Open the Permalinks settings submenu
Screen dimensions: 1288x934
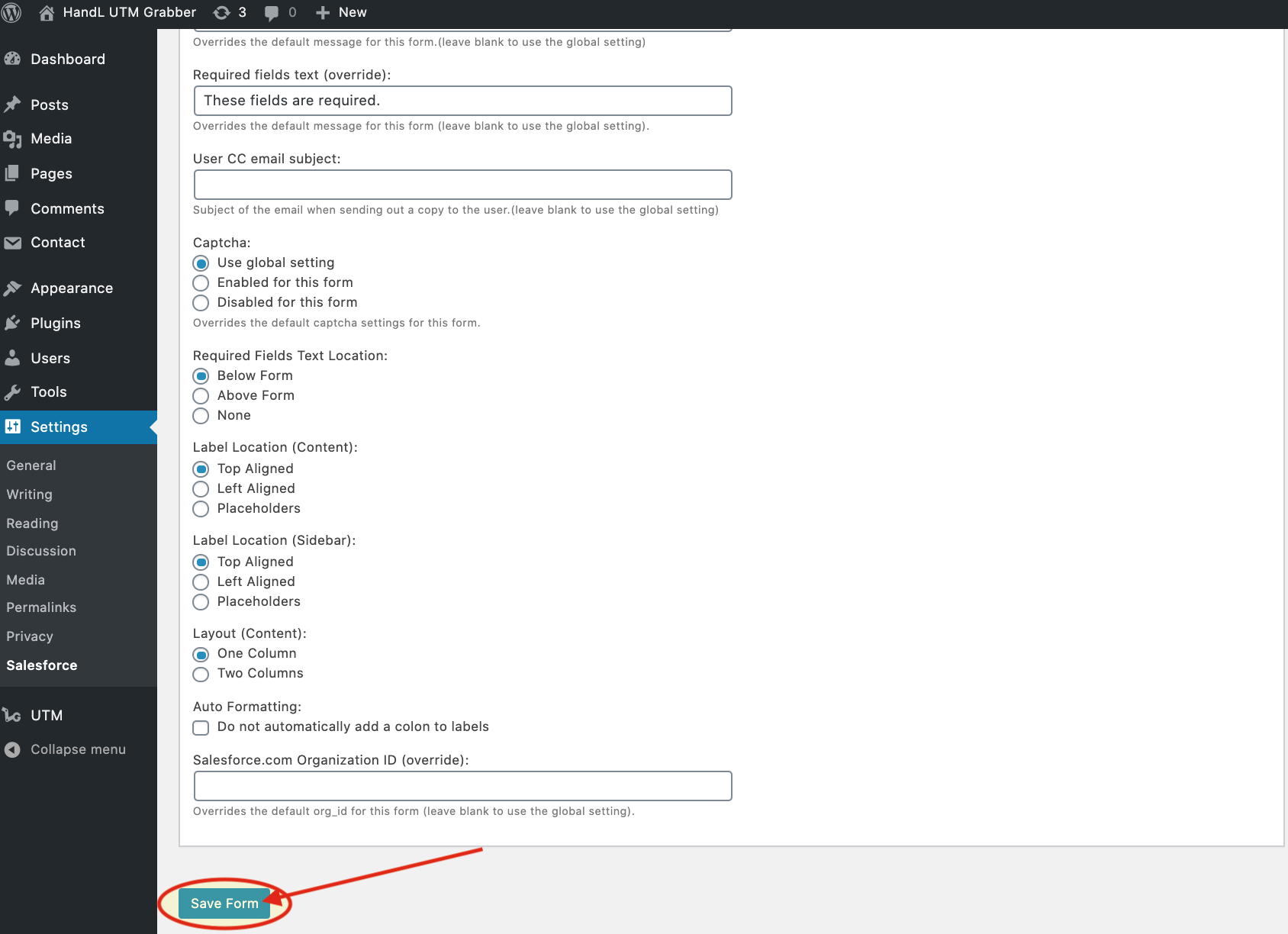pos(41,607)
